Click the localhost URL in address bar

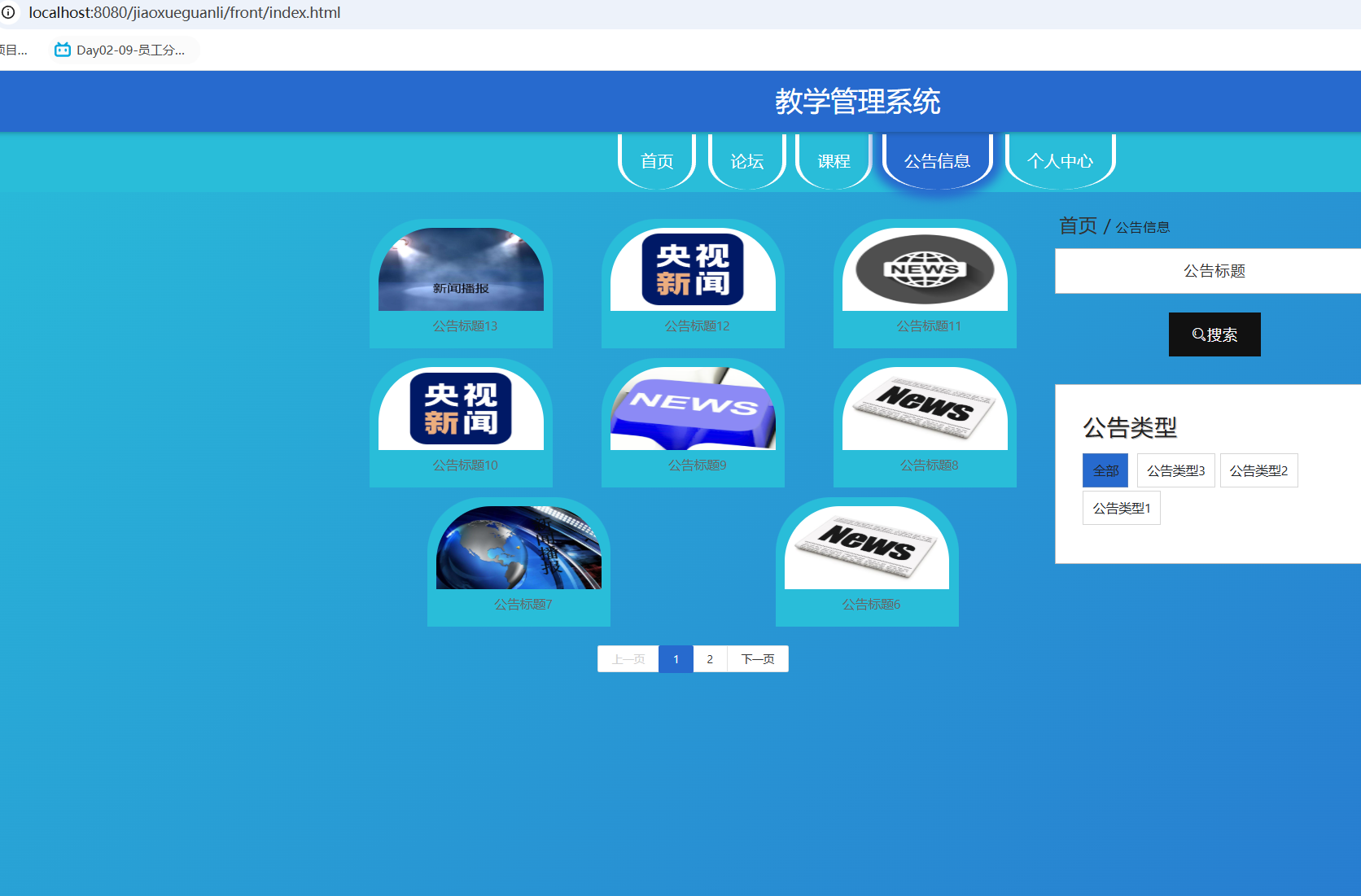tap(185, 13)
